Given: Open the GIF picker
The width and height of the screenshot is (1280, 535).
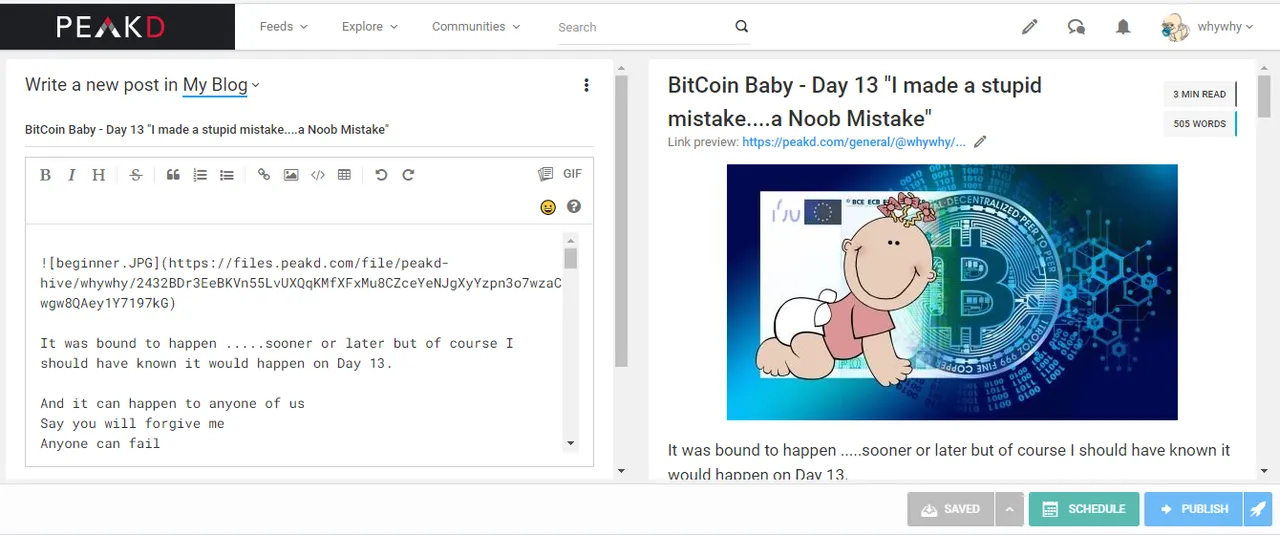Looking at the screenshot, I should coord(572,174).
